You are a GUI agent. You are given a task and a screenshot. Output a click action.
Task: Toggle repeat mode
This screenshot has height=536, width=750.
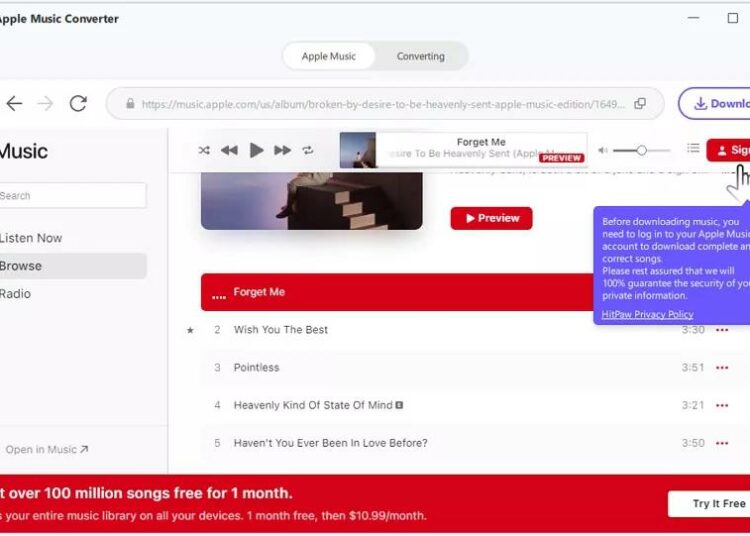(308, 150)
